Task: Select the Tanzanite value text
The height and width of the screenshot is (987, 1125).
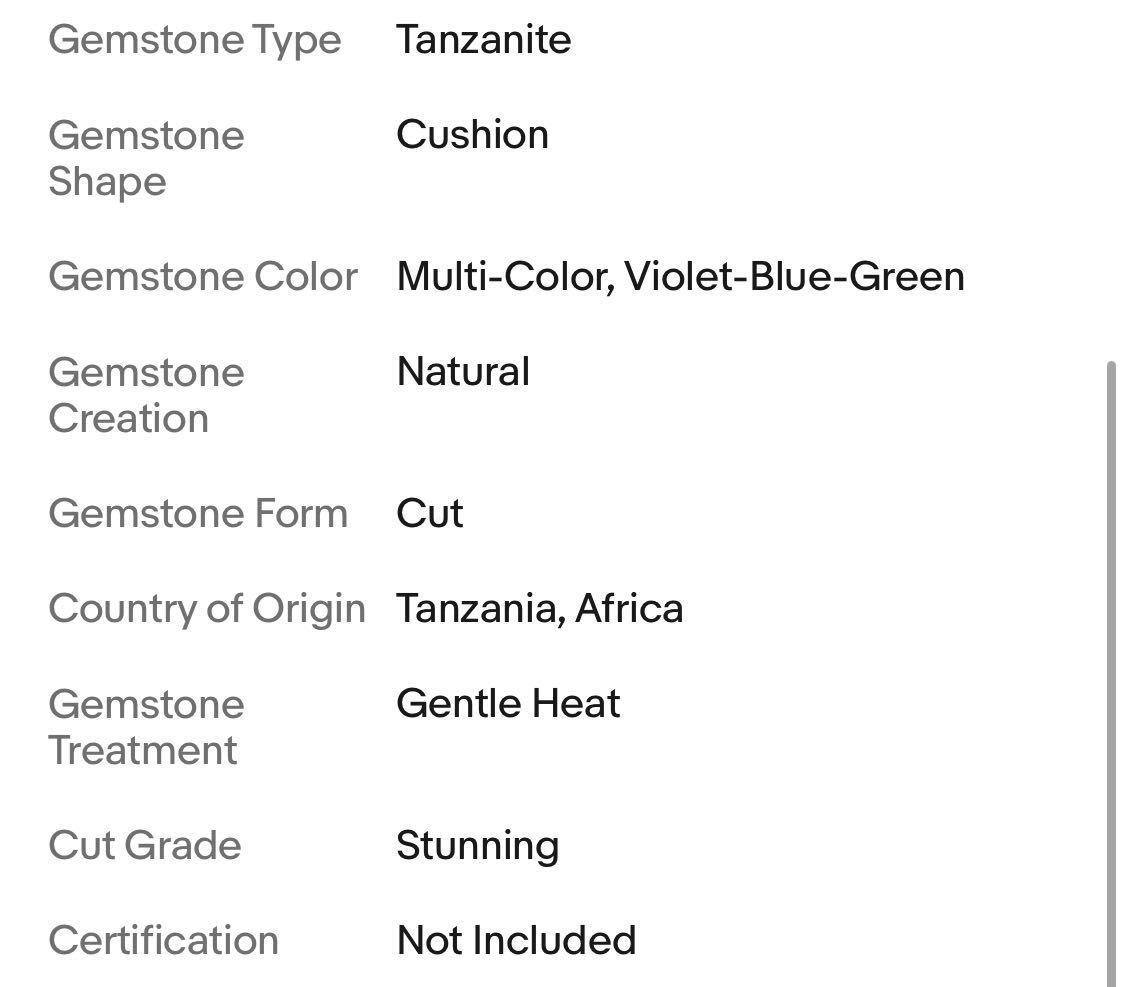Action: pos(483,40)
